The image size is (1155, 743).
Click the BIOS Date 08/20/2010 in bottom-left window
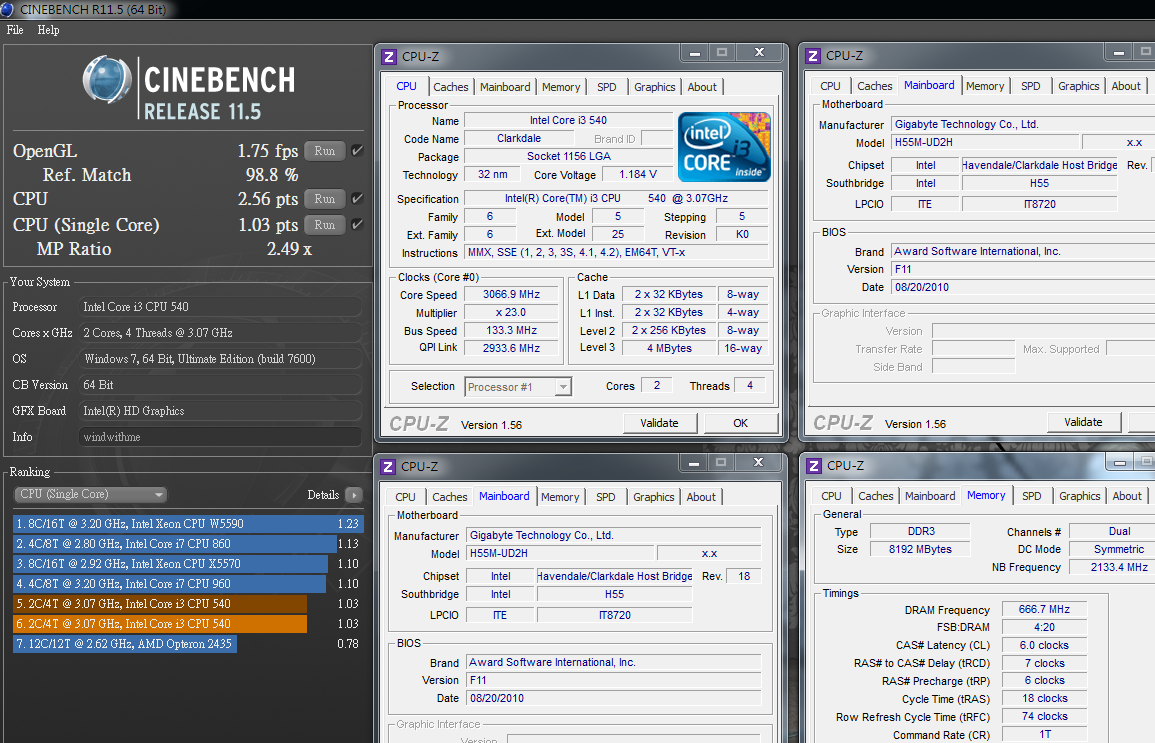[614, 698]
